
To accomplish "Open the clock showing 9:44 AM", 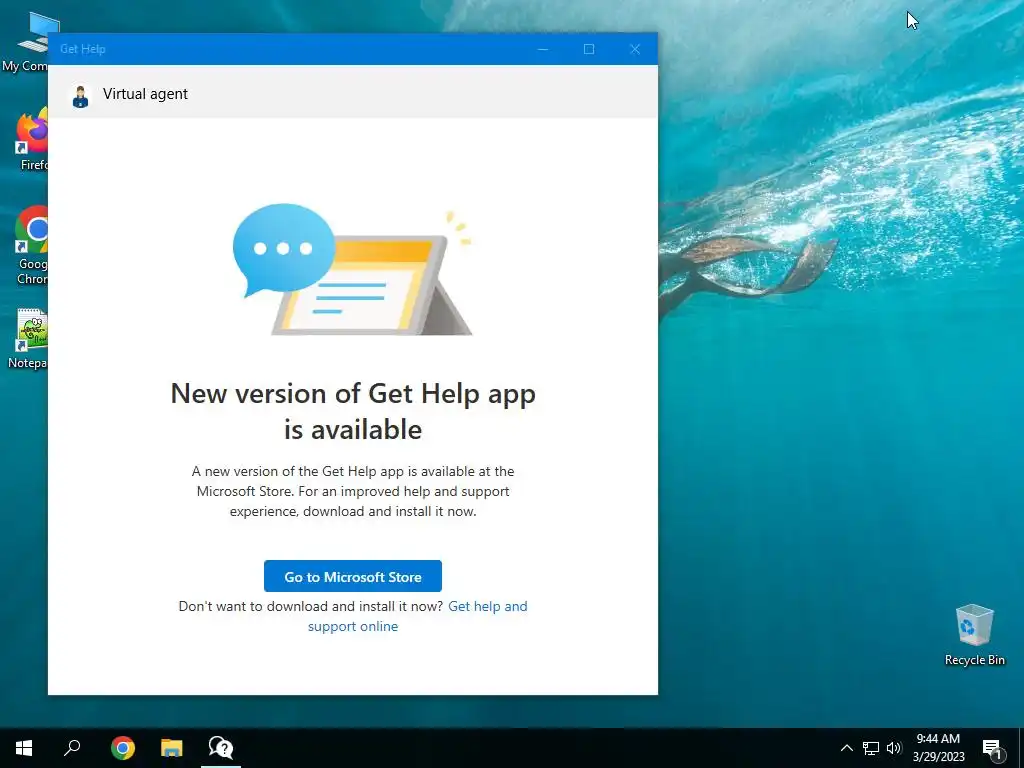I will 938,748.
